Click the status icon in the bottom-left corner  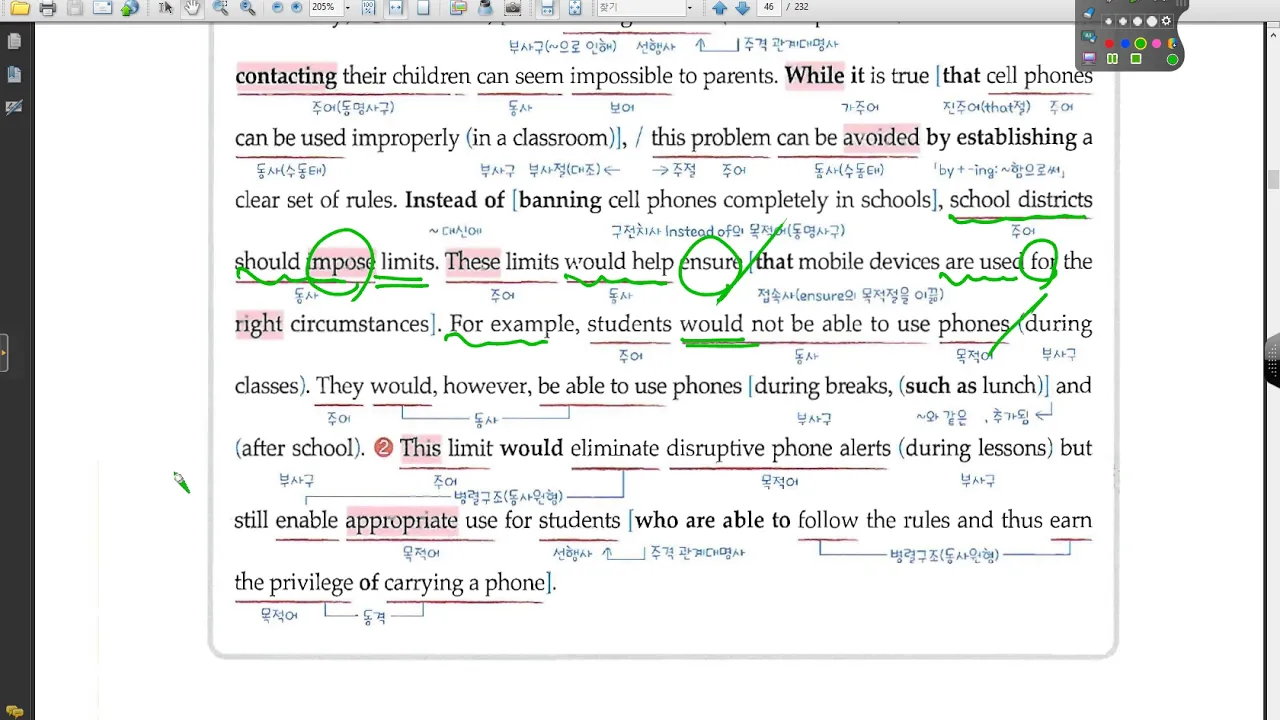point(14,711)
